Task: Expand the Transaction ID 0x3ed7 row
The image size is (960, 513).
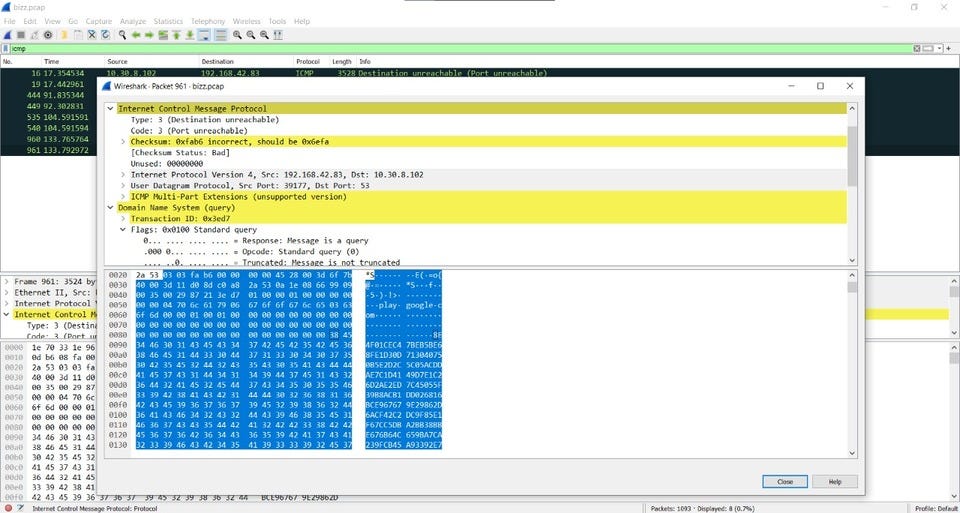Action: [x=123, y=219]
